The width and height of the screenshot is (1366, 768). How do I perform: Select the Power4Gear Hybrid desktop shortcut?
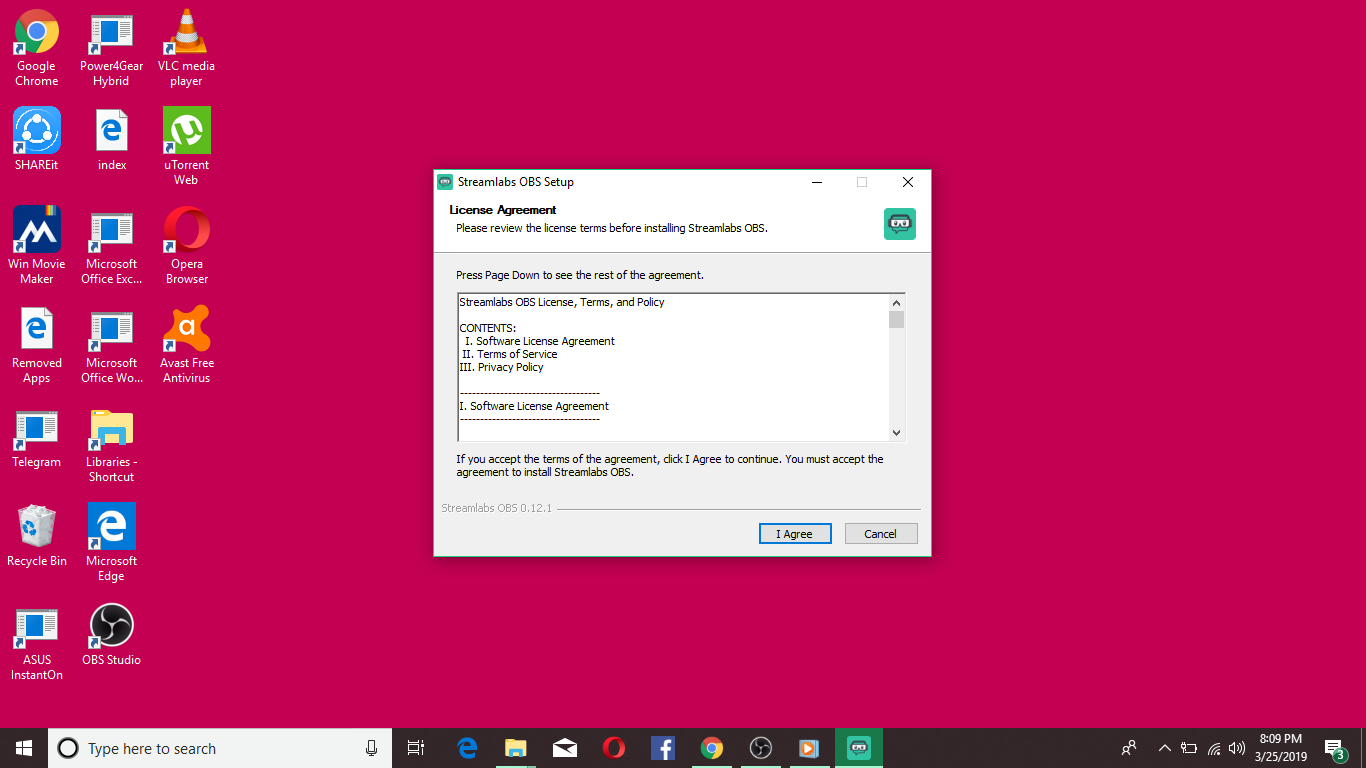[x=111, y=48]
